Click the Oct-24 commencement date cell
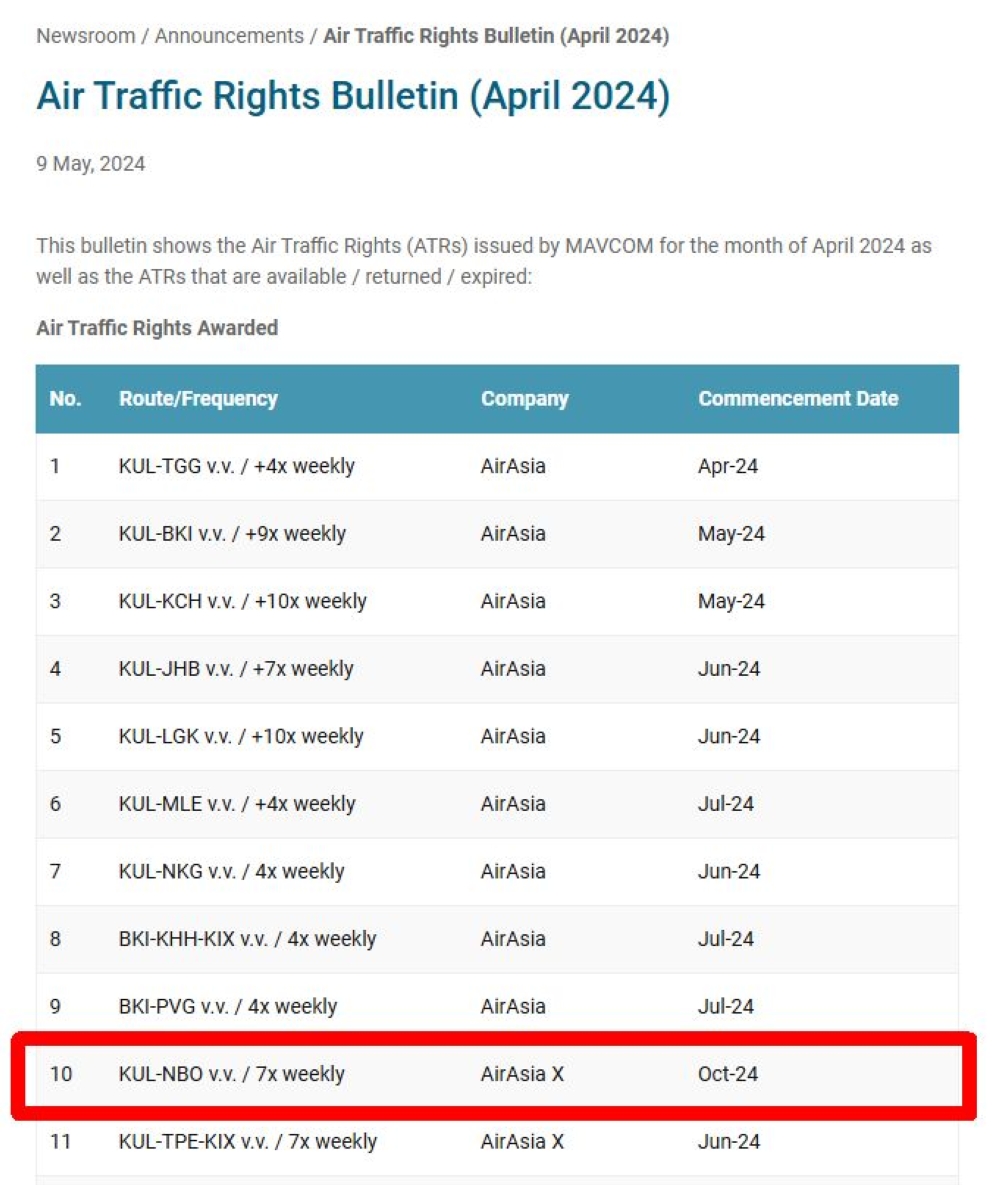The width and height of the screenshot is (1000, 1185). 727,1074
